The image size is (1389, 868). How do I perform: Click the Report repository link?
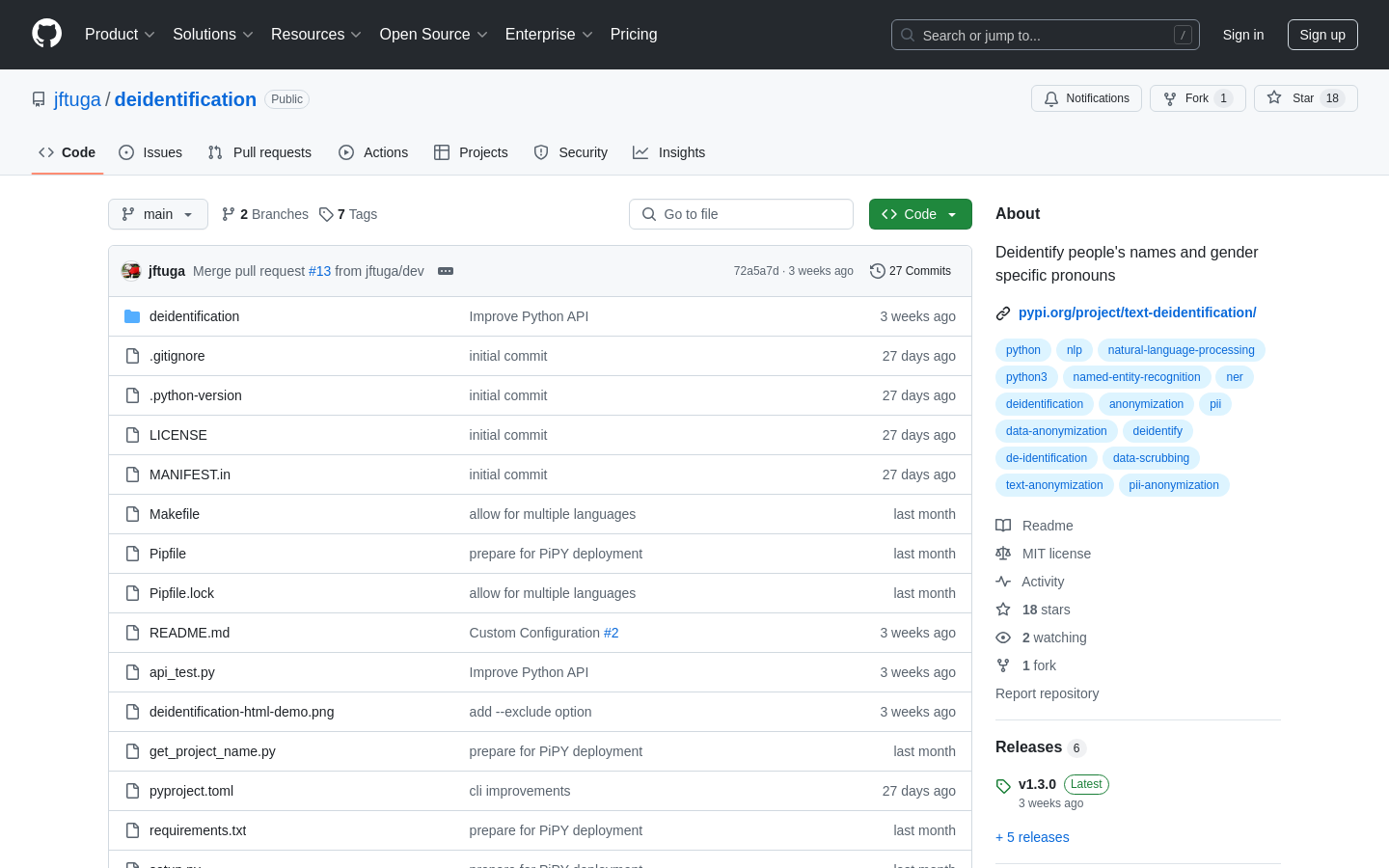tap(1047, 693)
